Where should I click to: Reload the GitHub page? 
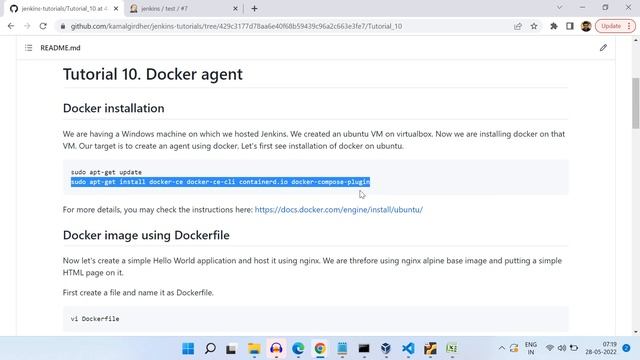click(x=43, y=26)
